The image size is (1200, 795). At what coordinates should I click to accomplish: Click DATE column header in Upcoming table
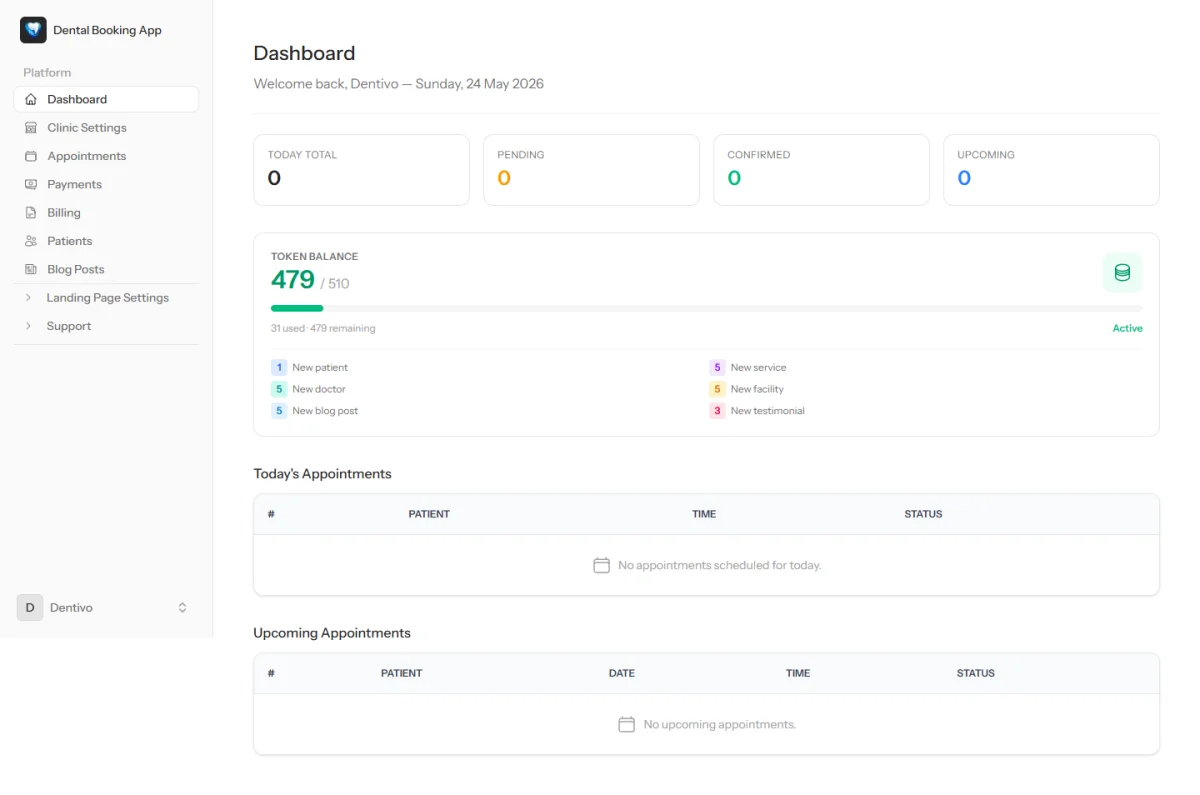tap(622, 673)
